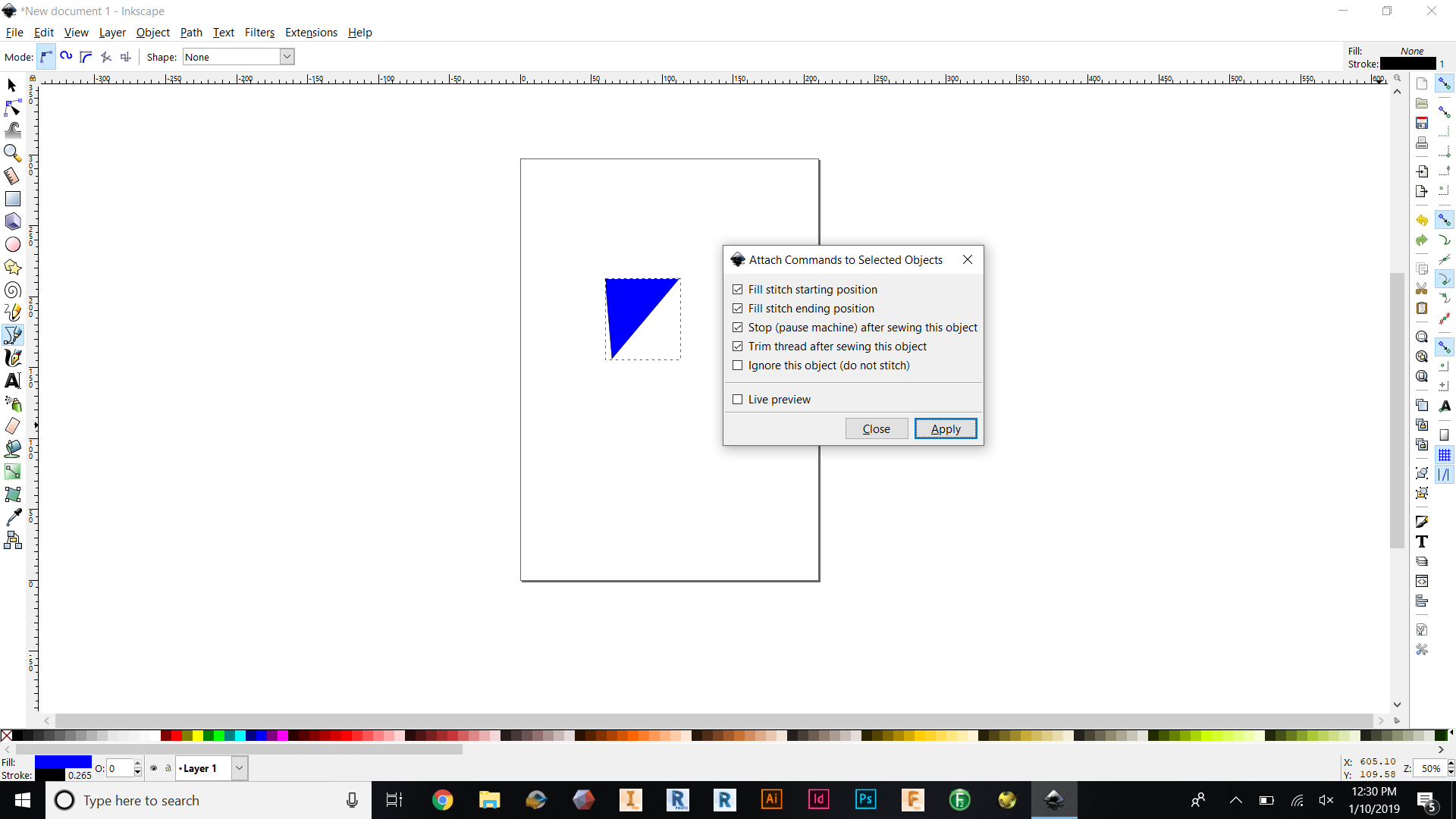Select the Text tool in toolbox
1456x819 pixels.
13,381
